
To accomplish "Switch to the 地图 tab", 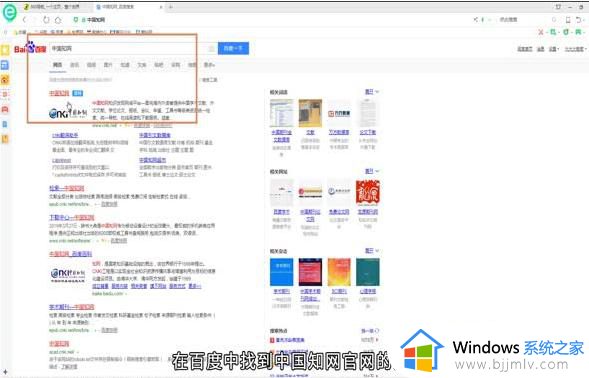I will tap(192, 65).
